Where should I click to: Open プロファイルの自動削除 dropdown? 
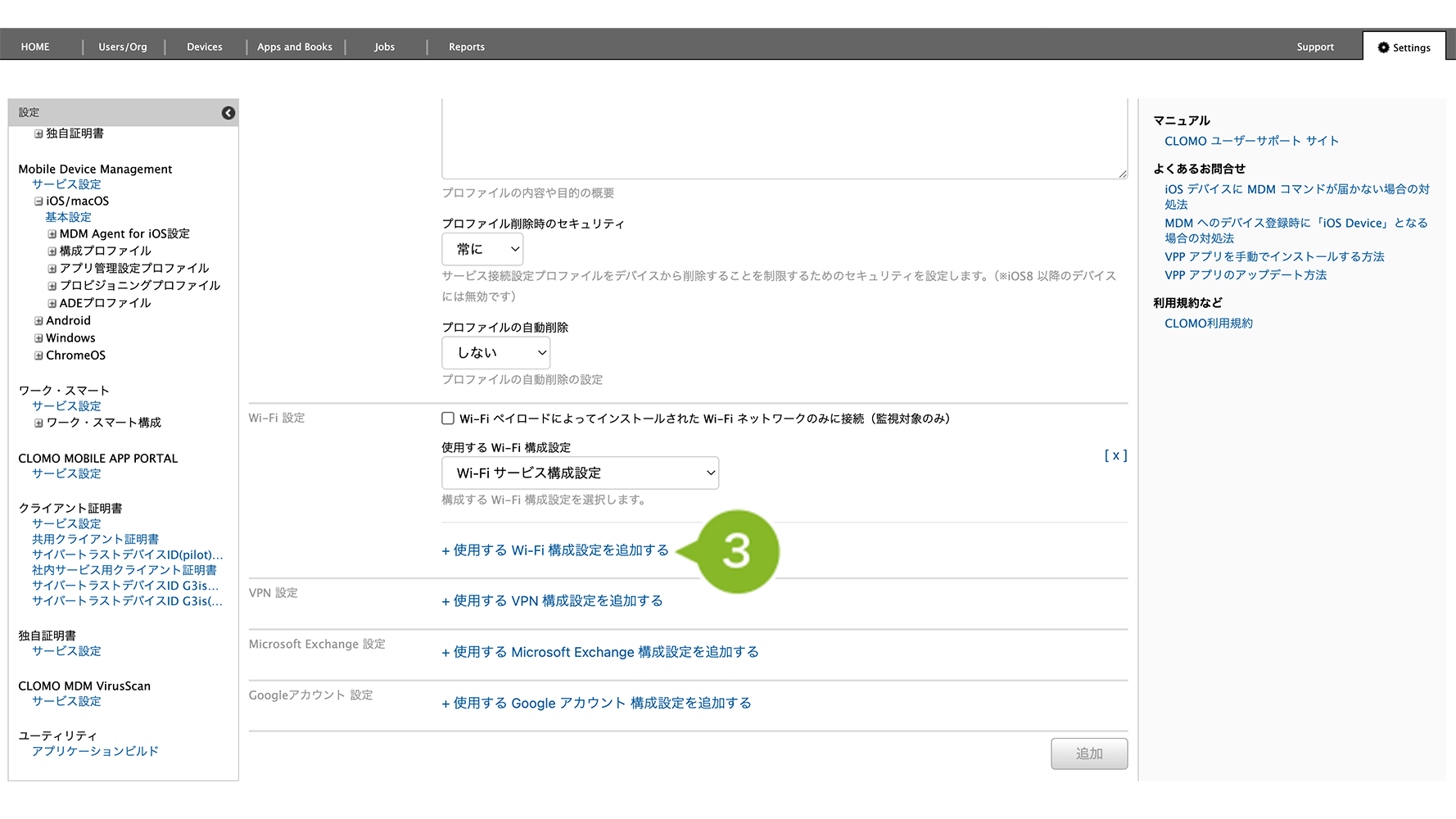click(x=495, y=353)
